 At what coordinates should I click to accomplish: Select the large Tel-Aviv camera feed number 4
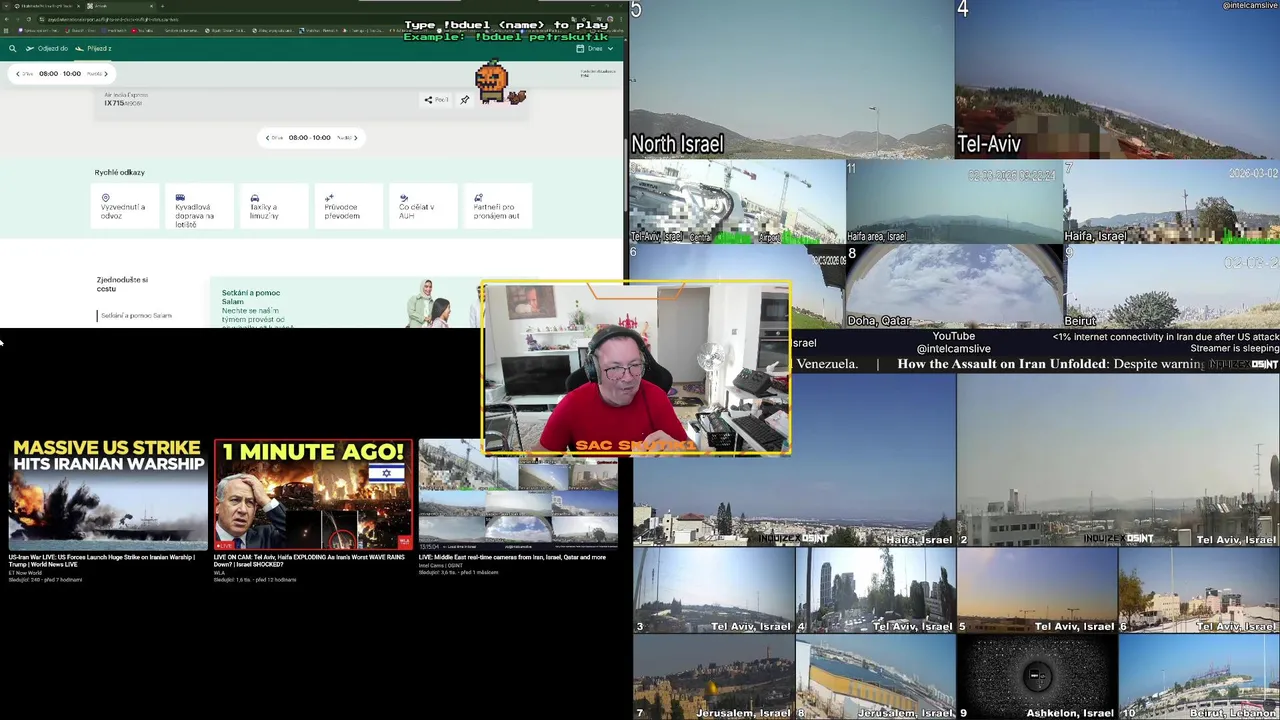(x=1117, y=79)
